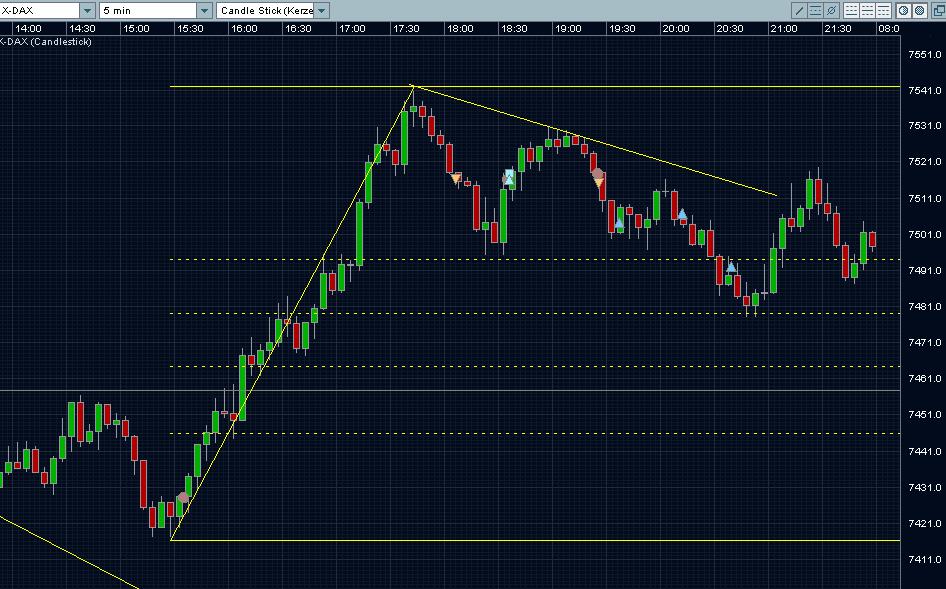
Task: Click the gray circle marker after 19:00
Action: [x=597, y=174]
